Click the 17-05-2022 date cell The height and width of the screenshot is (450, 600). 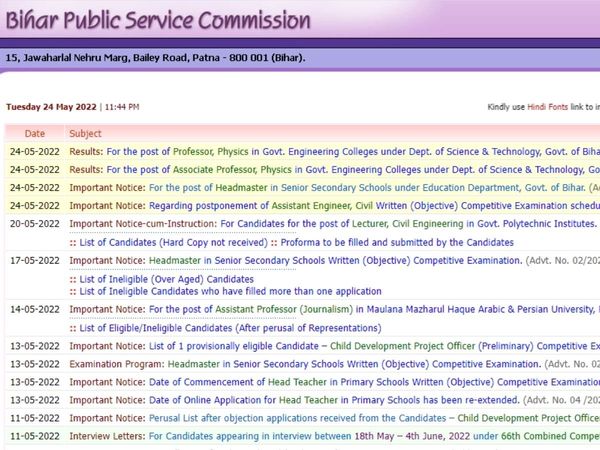click(x=35, y=261)
